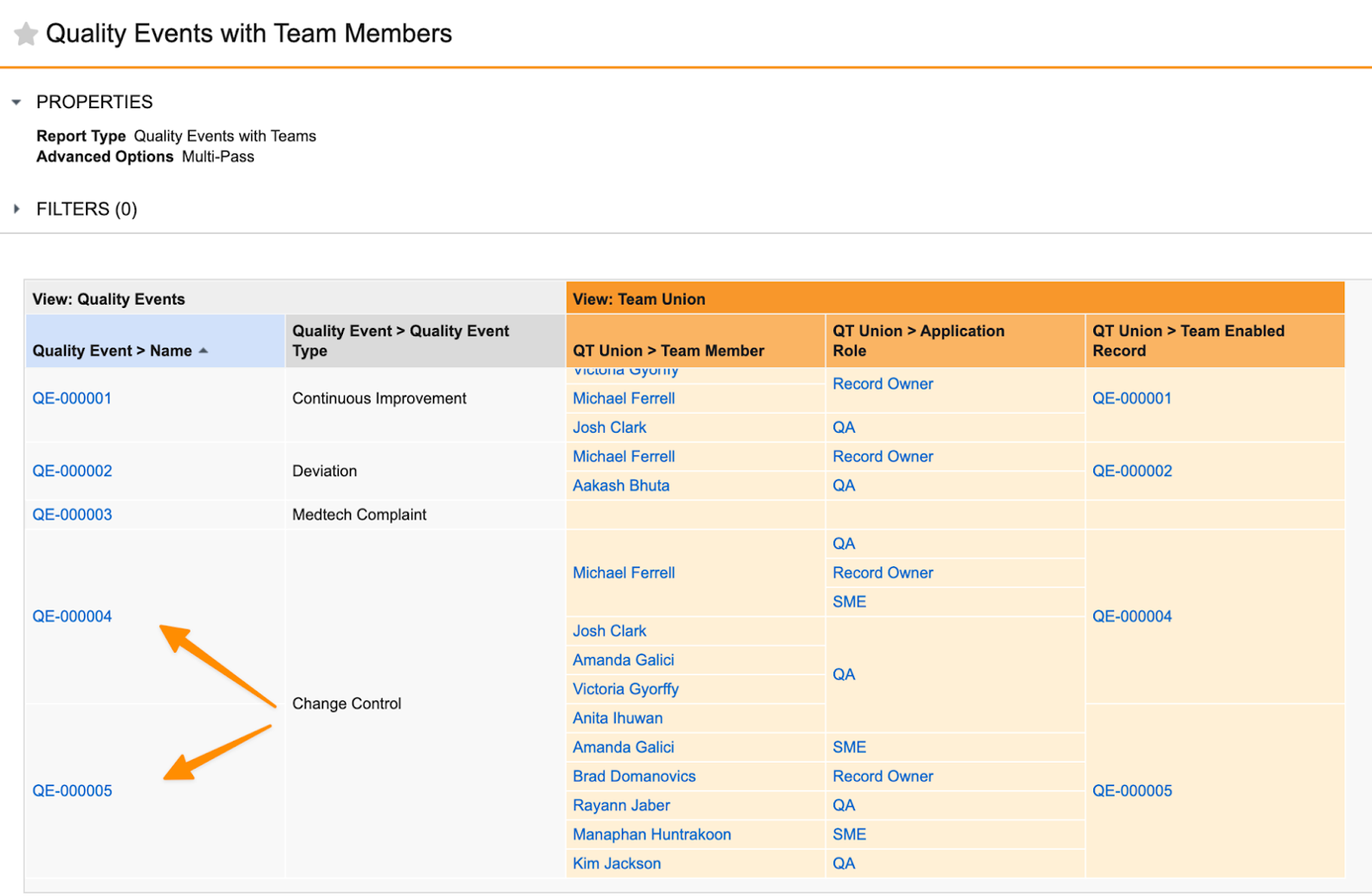This screenshot has width=1372, height=896.
Task: Open Michael Ferrell in the QE-000004 row
Action: tap(624, 573)
